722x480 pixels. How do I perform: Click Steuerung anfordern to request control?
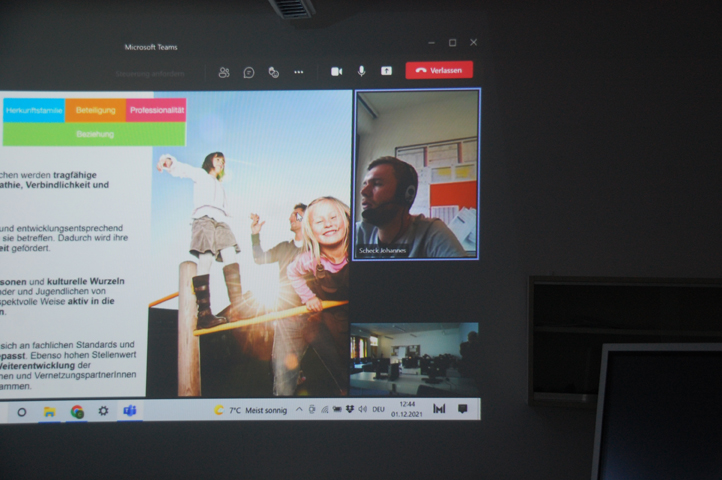150,74
